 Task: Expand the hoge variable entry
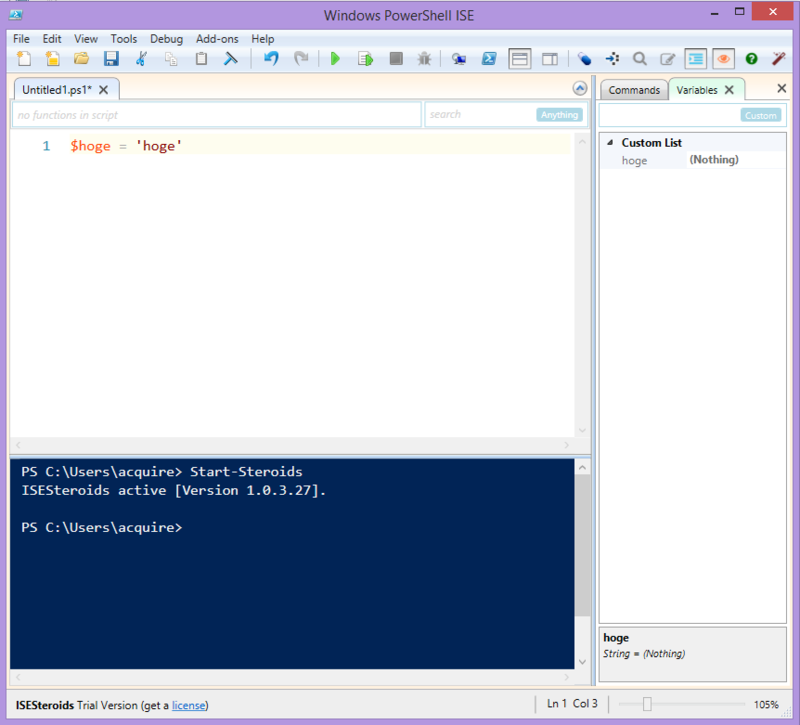pos(634,160)
